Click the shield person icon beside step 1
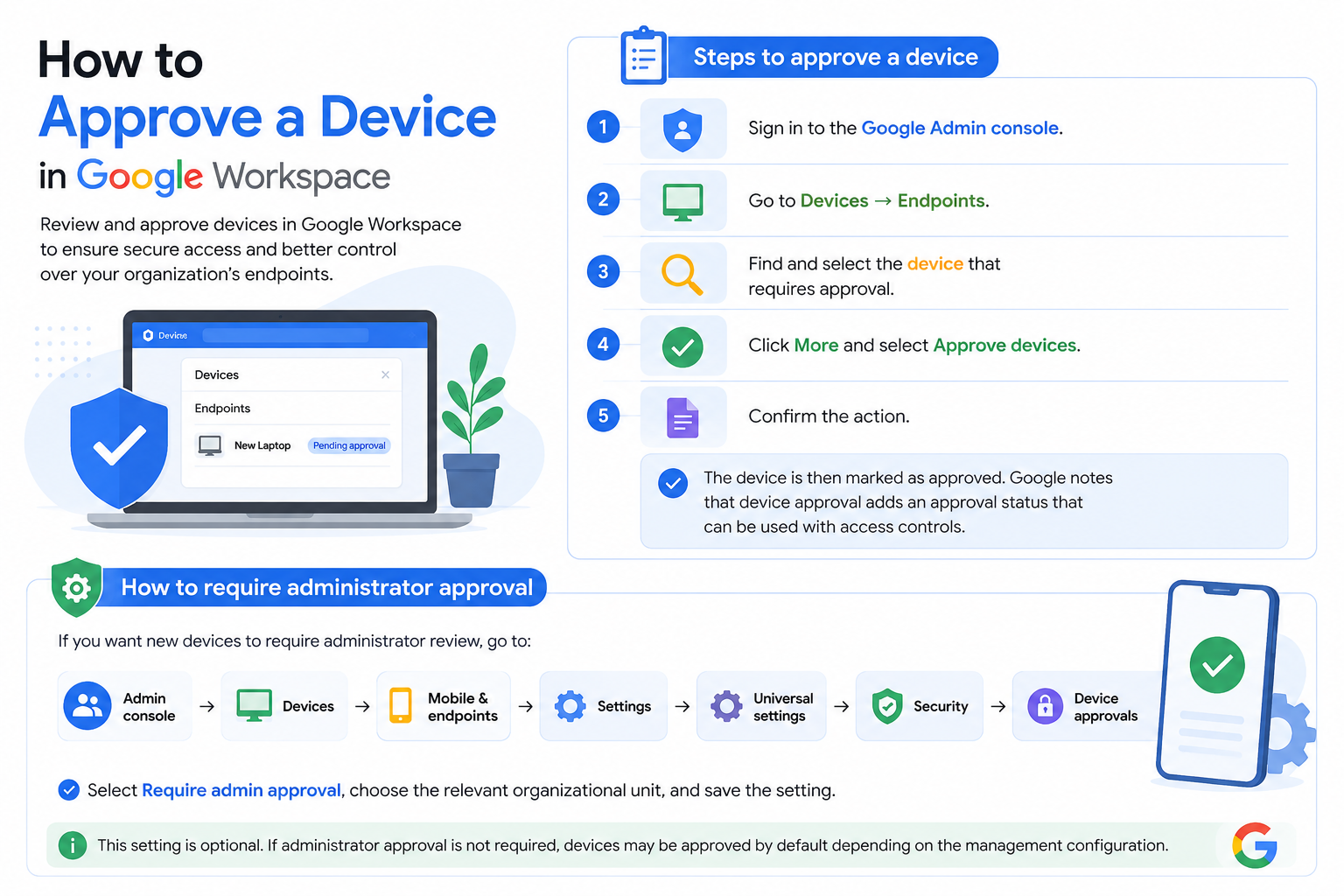Viewport: 1344px width, 896px height. [x=682, y=129]
